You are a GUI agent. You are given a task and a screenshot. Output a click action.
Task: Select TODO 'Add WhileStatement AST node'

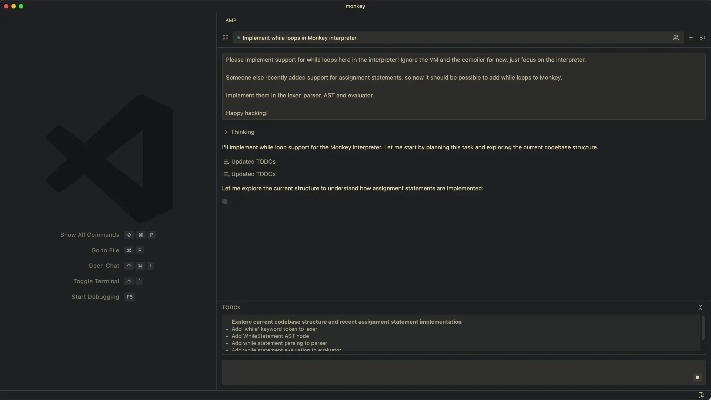click(270, 336)
